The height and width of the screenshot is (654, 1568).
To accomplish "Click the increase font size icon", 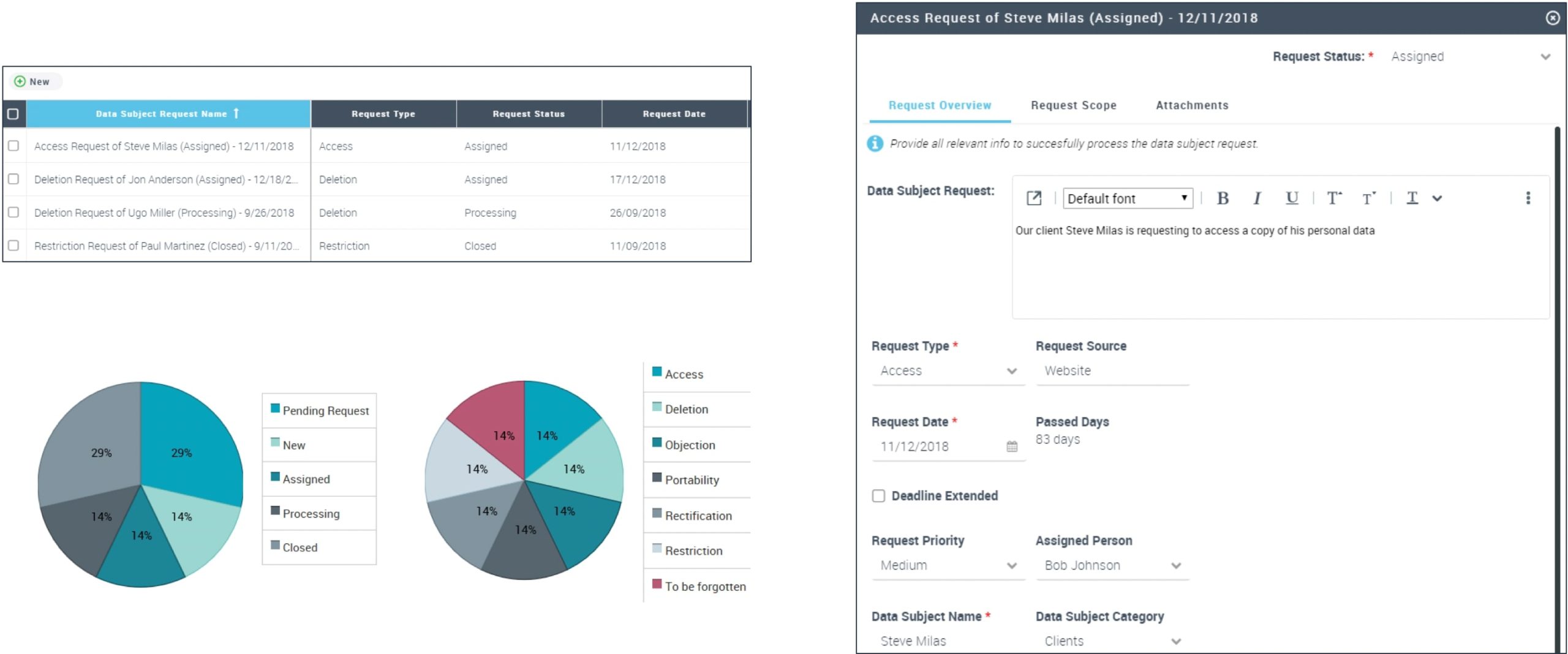I will tap(1333, 198).
